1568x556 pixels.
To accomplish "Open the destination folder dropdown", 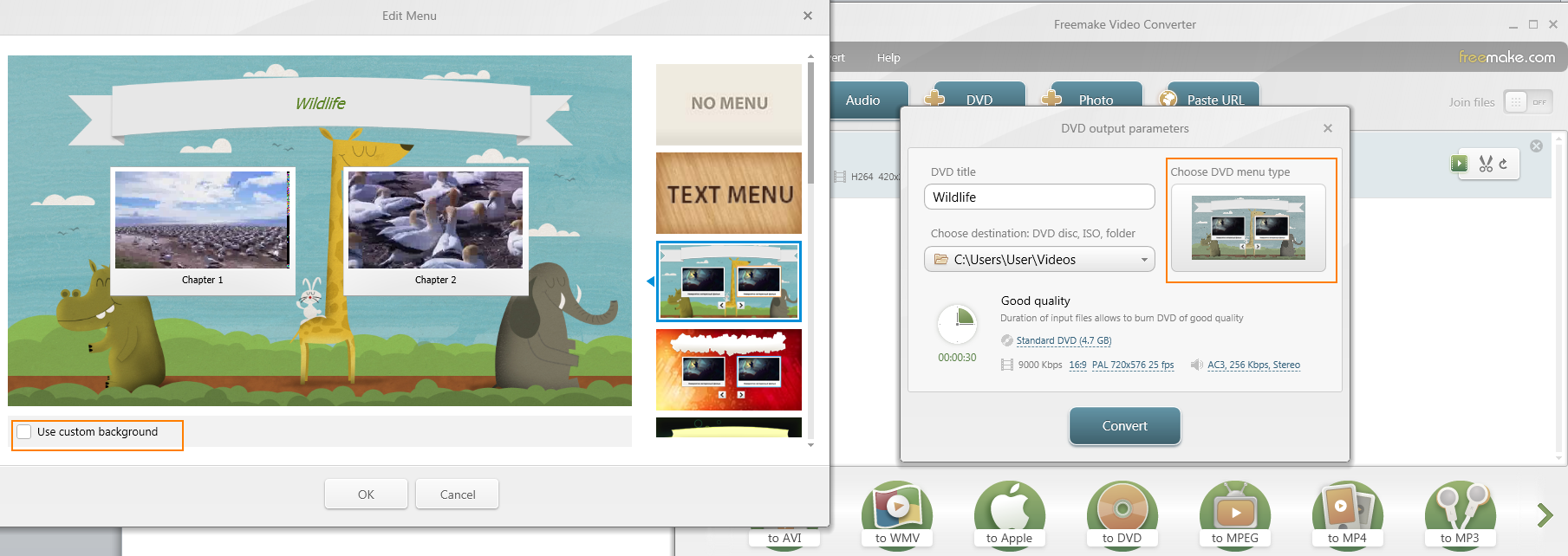I will pos(1143,260).
